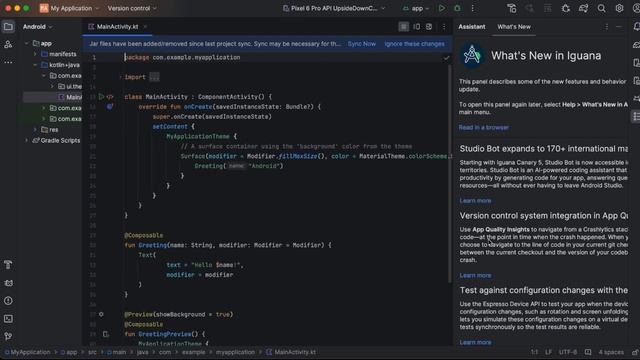640x360 pixels.
Task: Collapse the app module tree node
Action: (x=27, y=43)
